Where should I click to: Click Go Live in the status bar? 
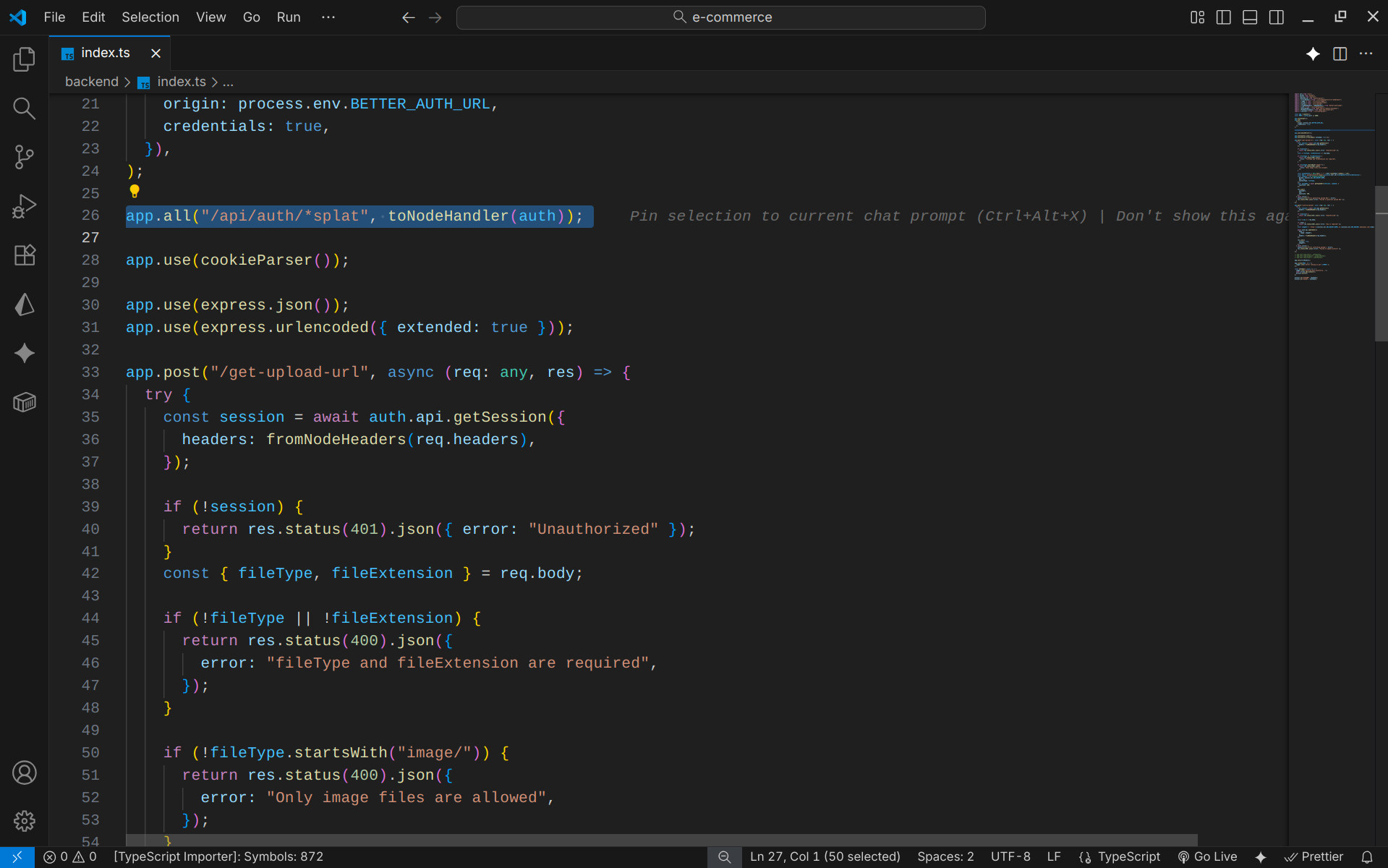(x=1208, y=856)
